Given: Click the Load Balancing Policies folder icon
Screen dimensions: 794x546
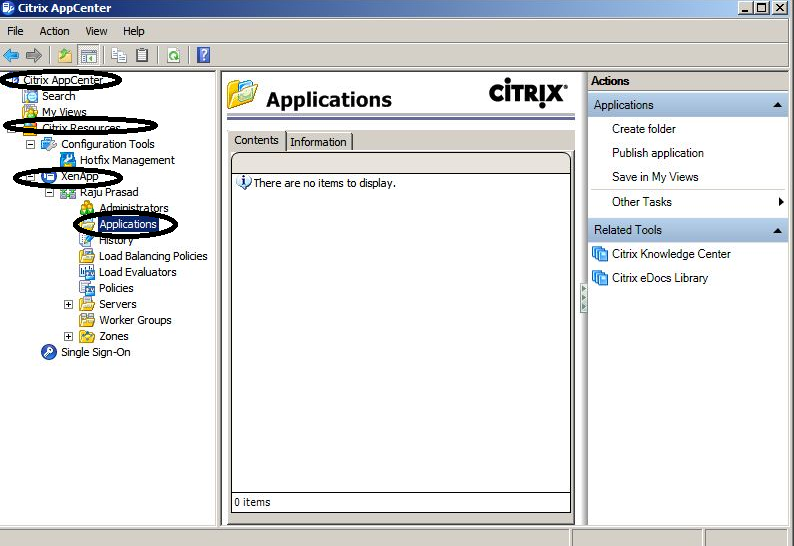Looking at the screenshot, I should click(87, 256).
